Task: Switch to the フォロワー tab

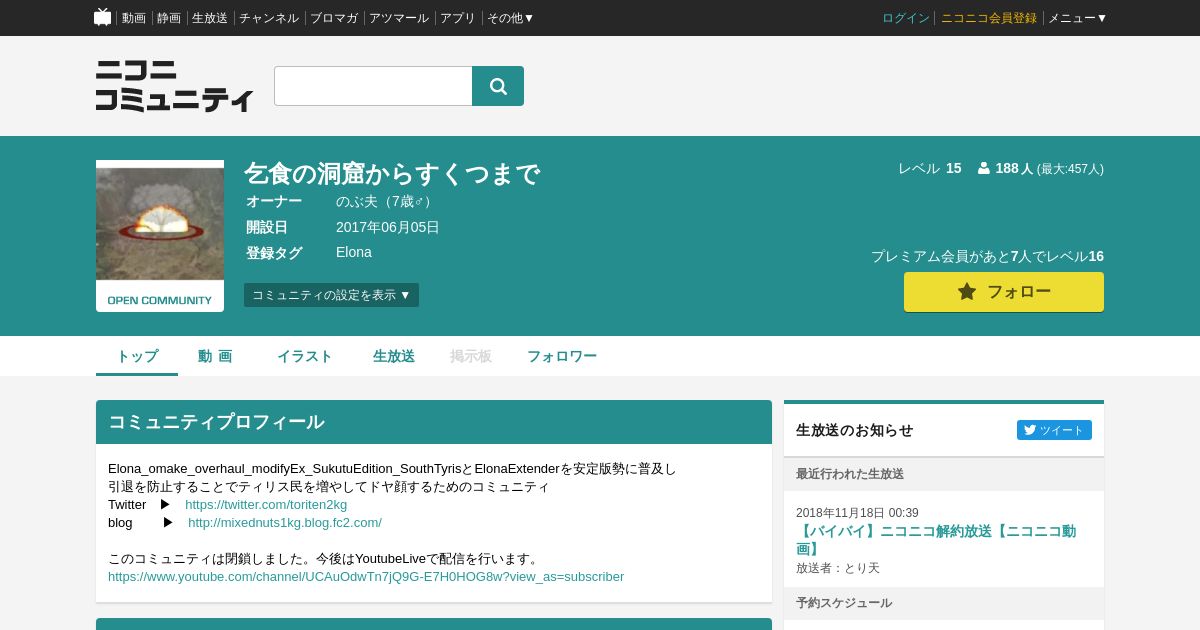Action: [x=562, y=356]
